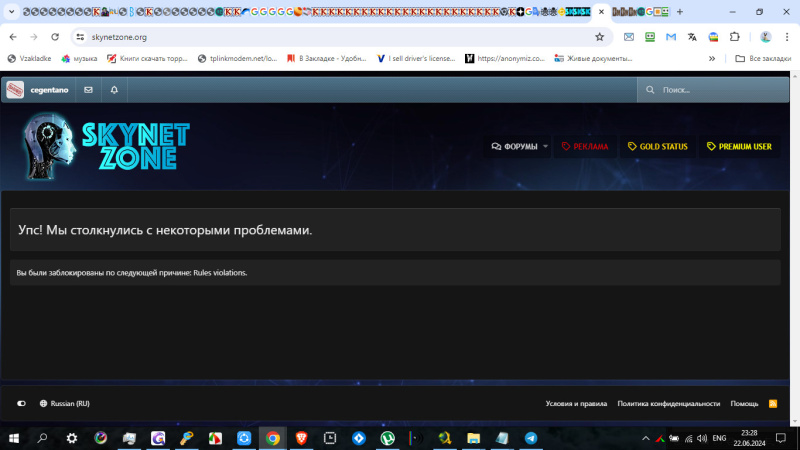Expand the hidden bookmarks chevron
This screenshot has width=800, height=450.
712,59
